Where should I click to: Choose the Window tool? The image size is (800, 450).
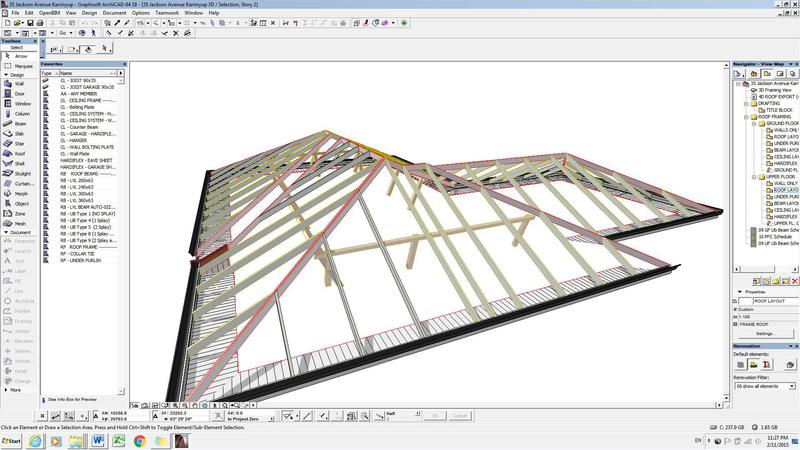19,104
